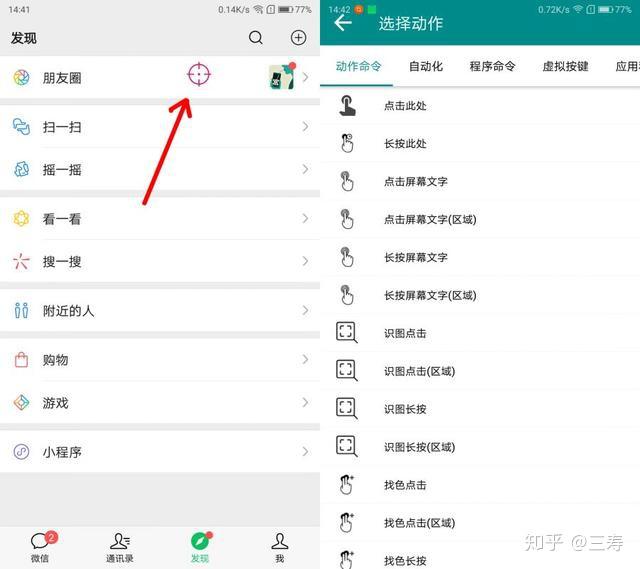The height and width of the screenshot is (569, 640).
Task: Choose the 点击屏幕文字 action text
Action: (x=416, y=182)
